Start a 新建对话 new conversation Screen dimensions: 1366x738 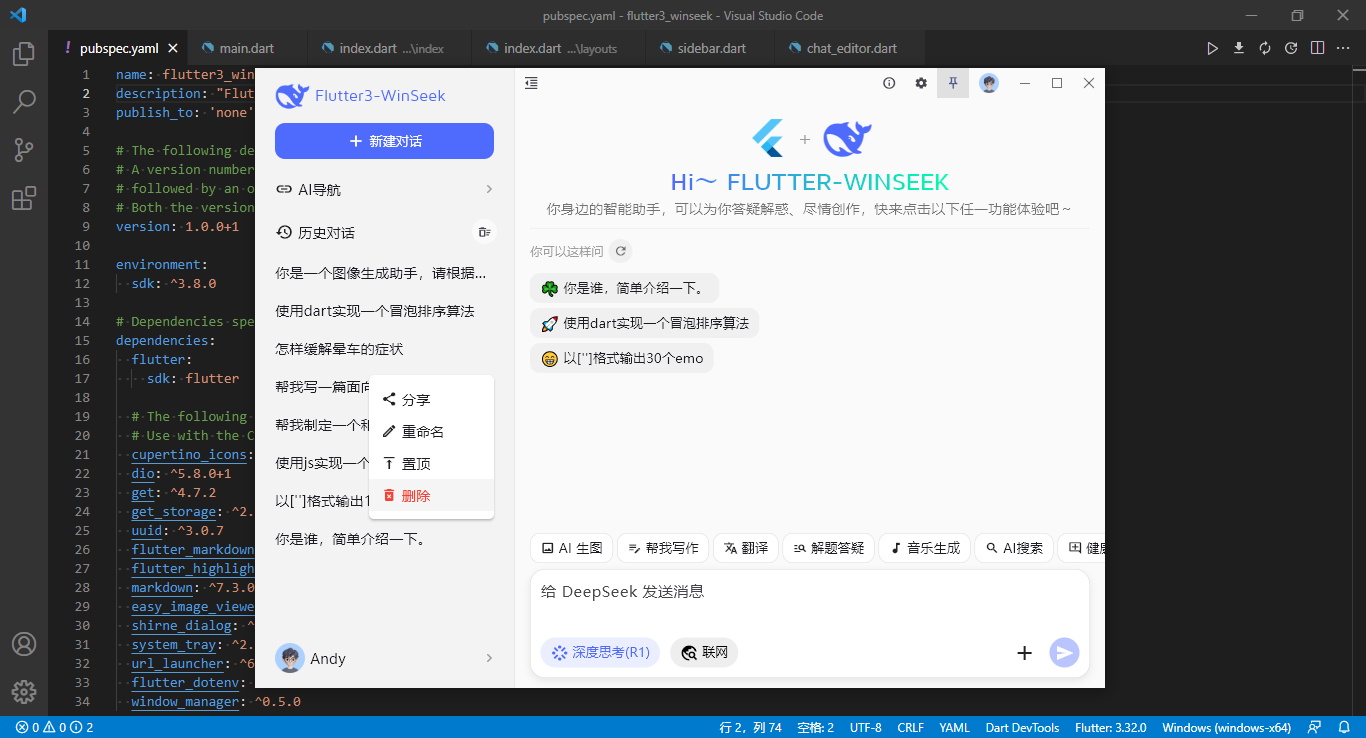tap(384, 141)
